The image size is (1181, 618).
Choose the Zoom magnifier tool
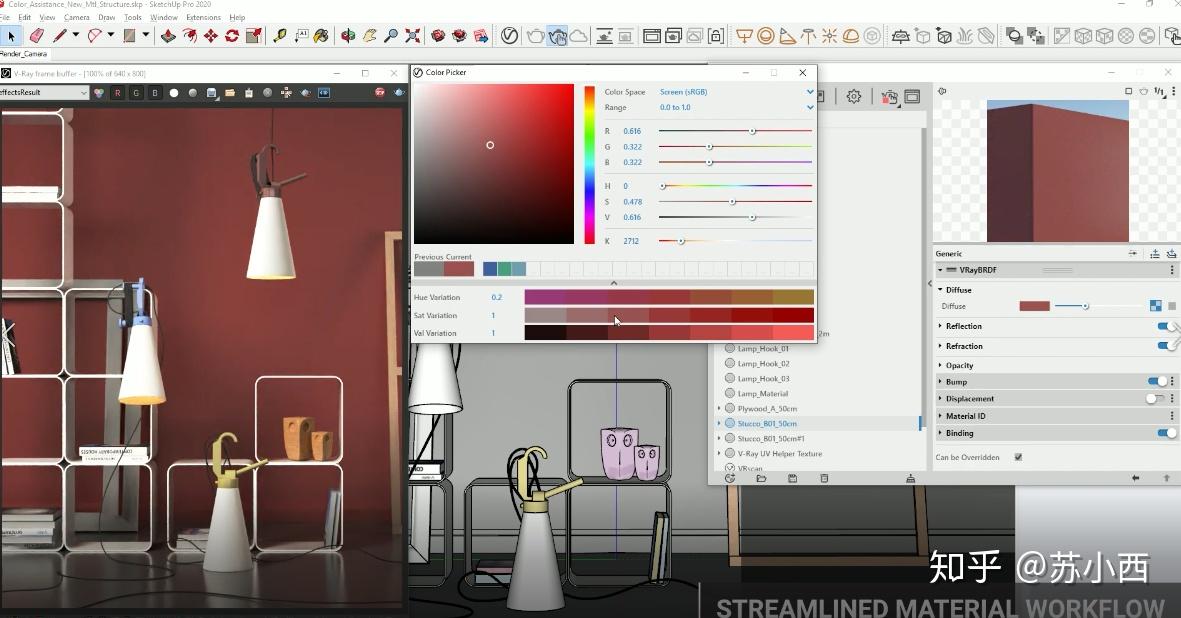390,35
